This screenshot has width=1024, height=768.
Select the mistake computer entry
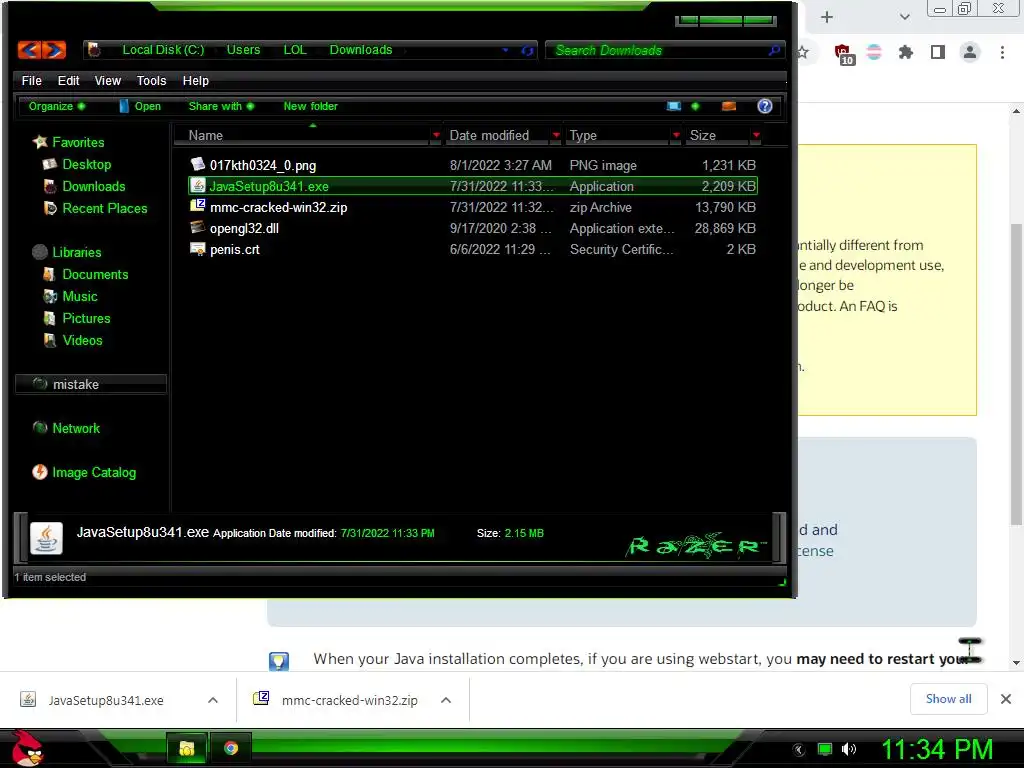click(90, 384)
